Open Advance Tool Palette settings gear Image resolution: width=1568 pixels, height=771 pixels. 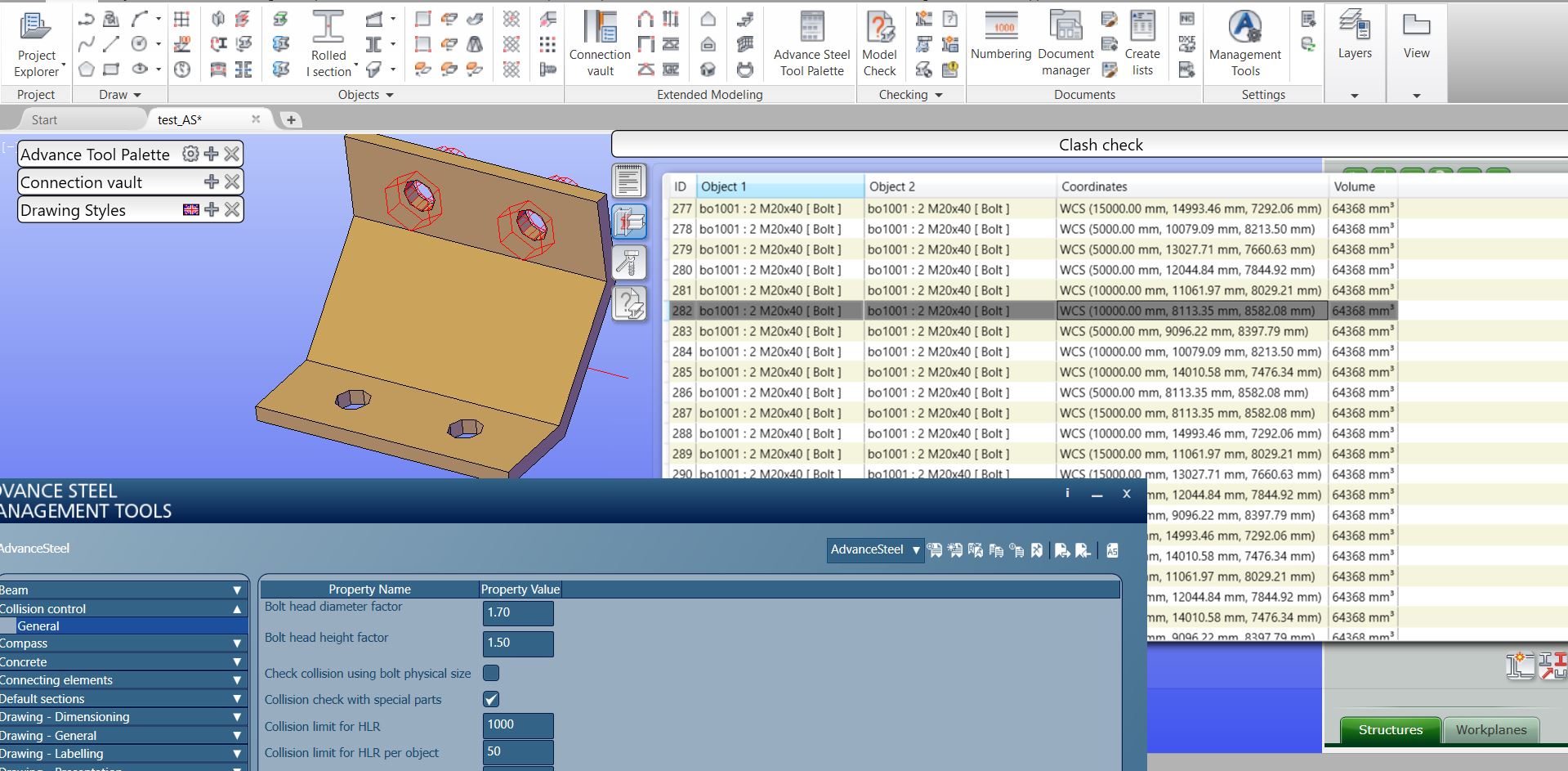click(x=190, y=154)
